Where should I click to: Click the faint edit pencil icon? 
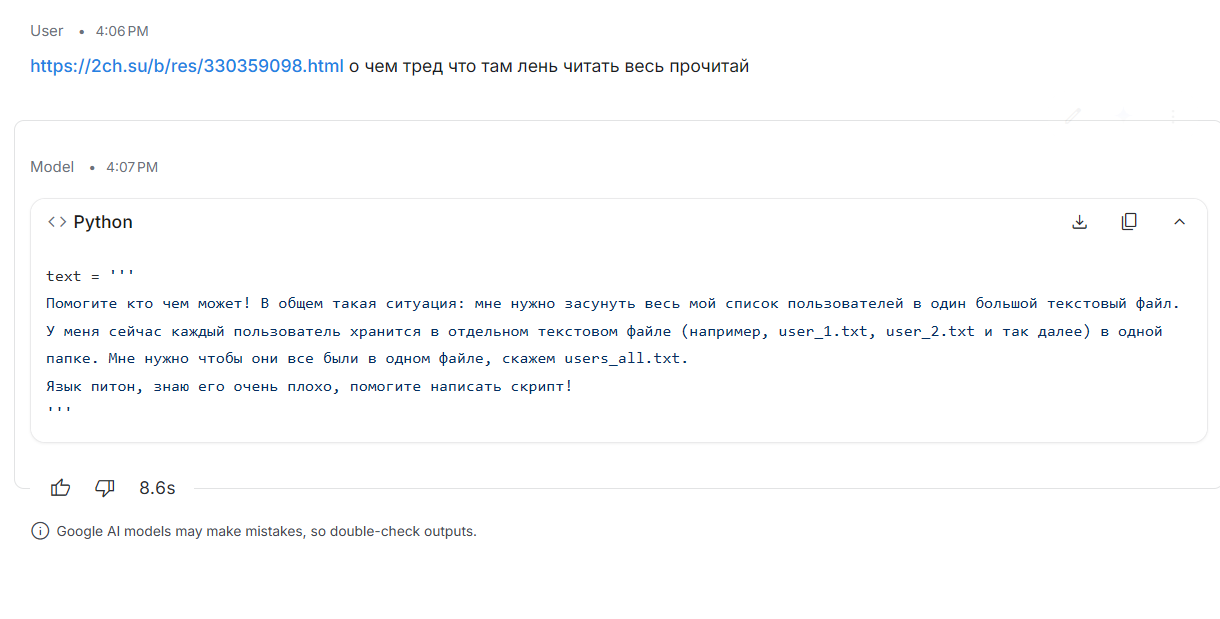(1073, 115)
